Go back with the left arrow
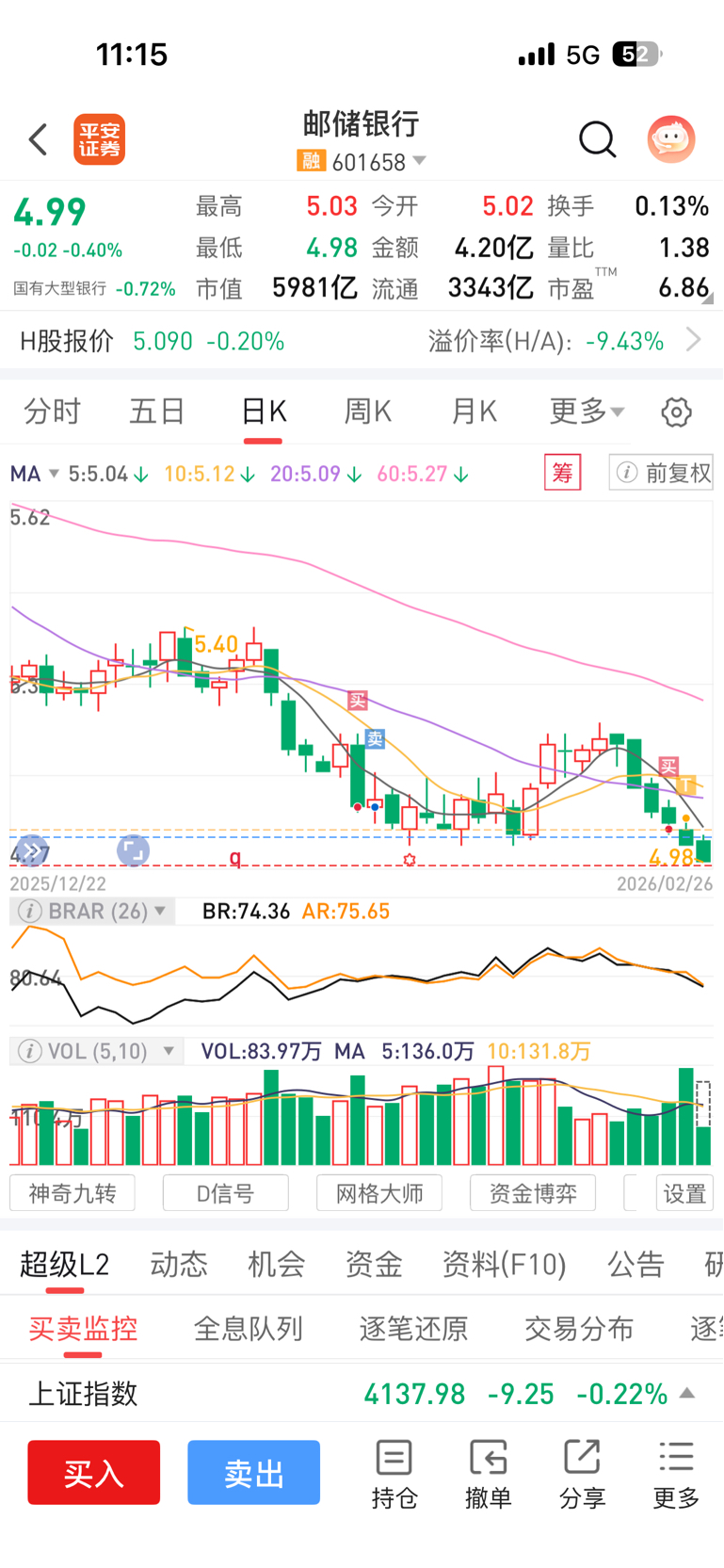Image resolution: width=724 pixels, height=1568 pixels. pyautogui.click(x=38, y=139)
